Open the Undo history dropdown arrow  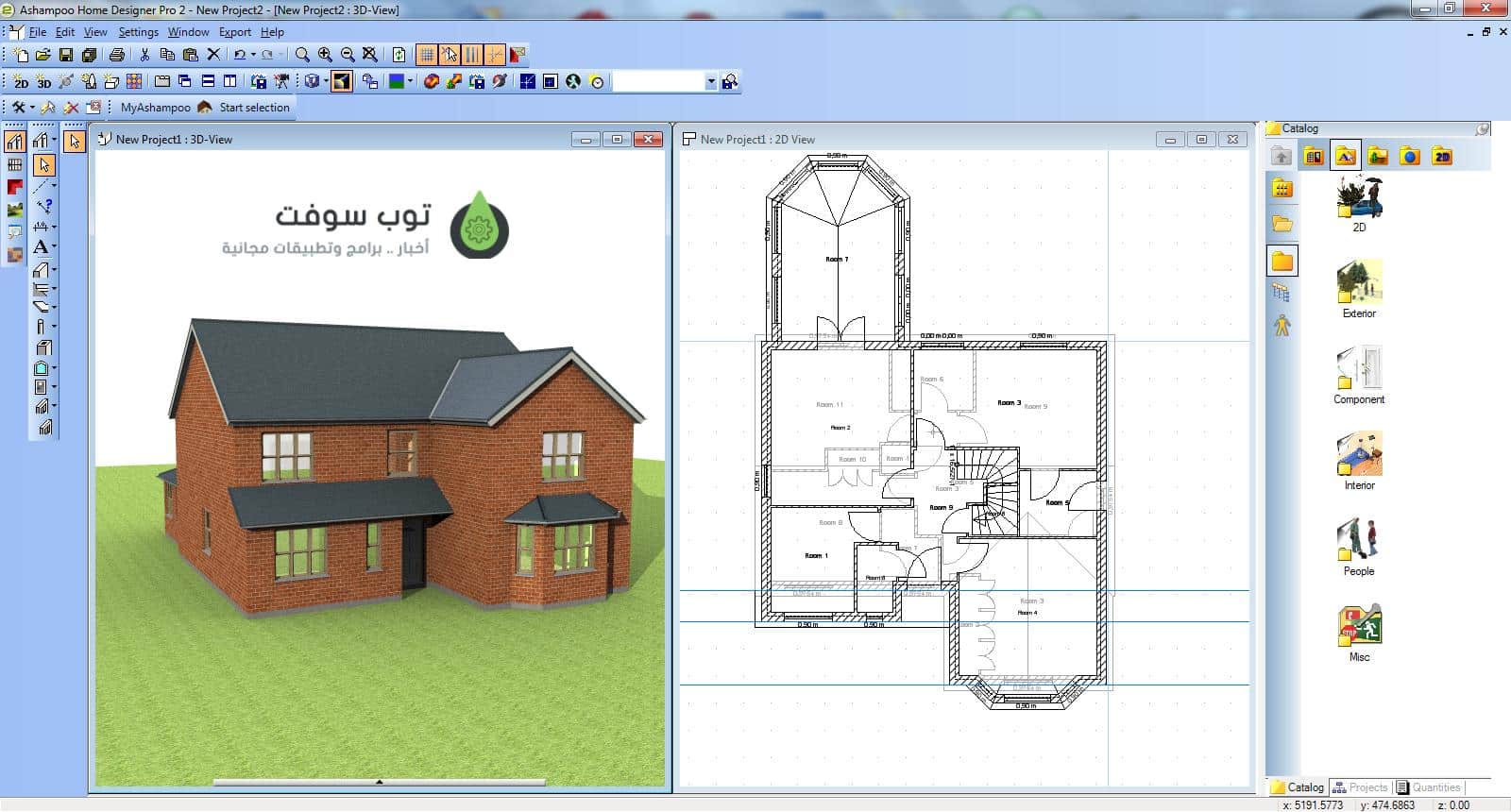(253, 55)
